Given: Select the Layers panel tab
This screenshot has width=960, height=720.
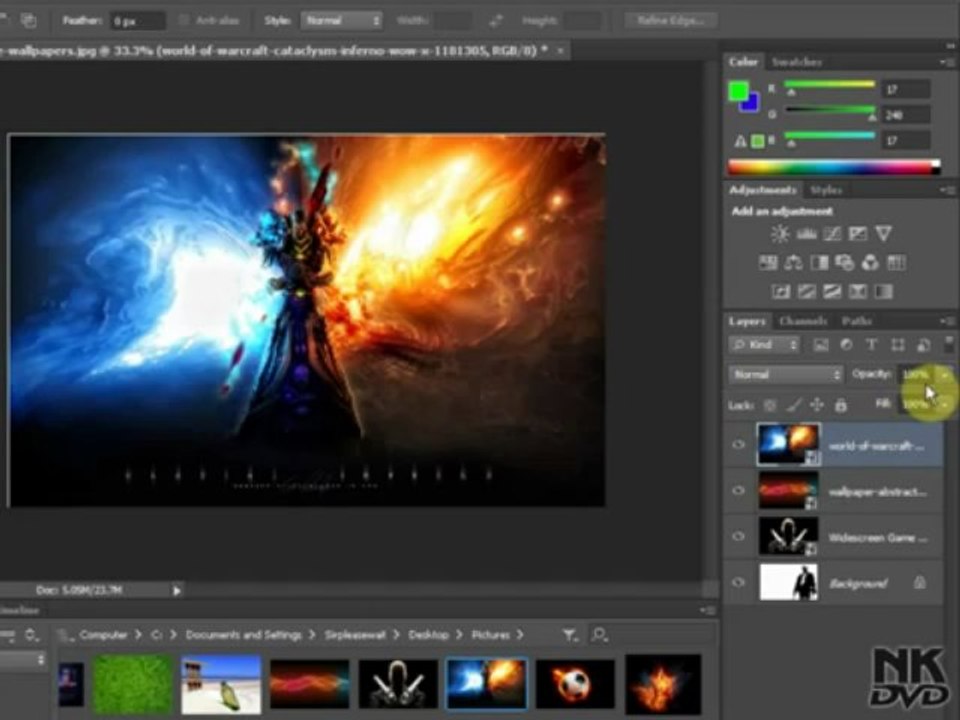Looking at the screenshot, I should 747,321.
